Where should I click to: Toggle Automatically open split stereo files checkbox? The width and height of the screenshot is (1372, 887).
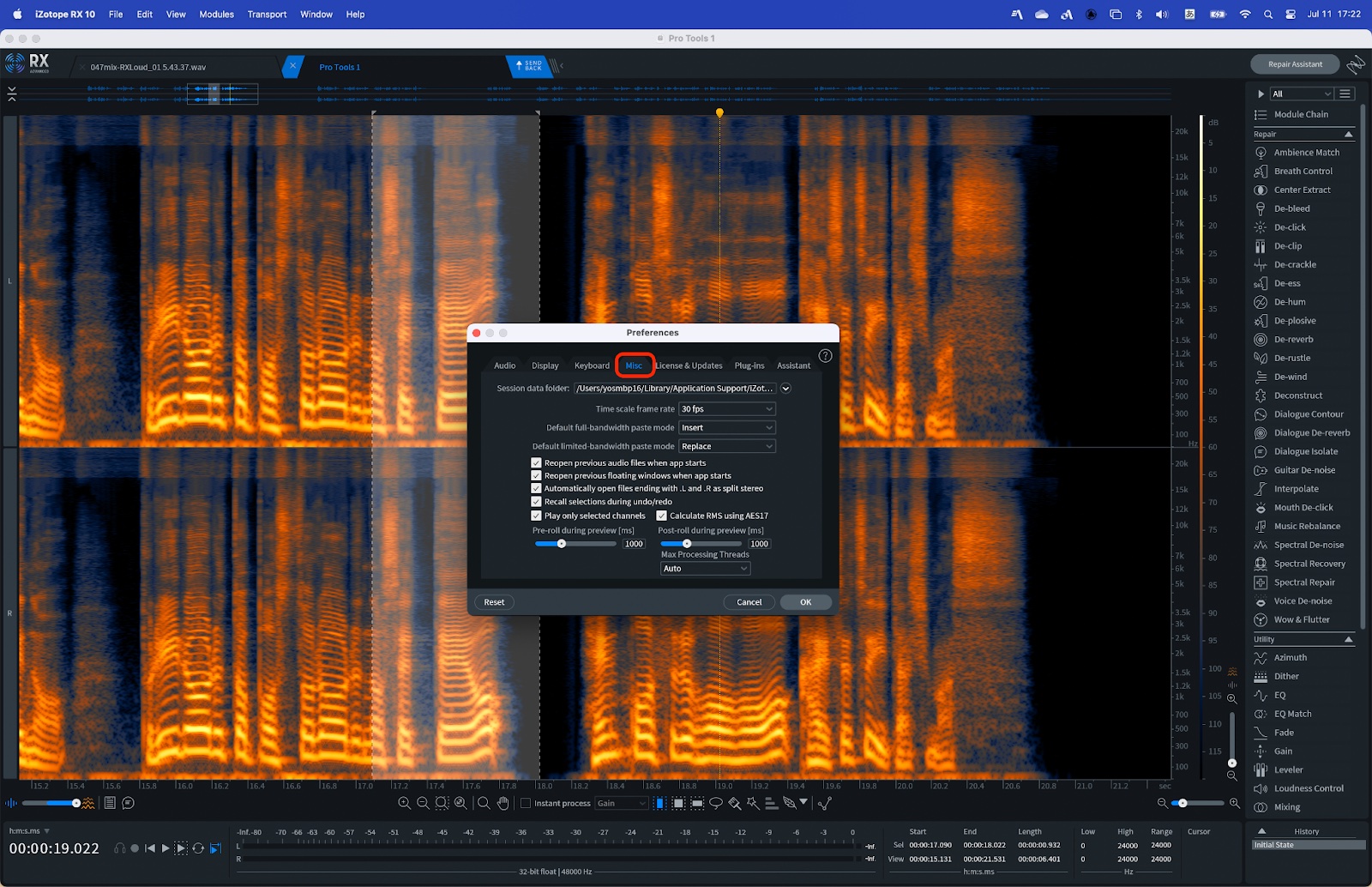point(536,488)
